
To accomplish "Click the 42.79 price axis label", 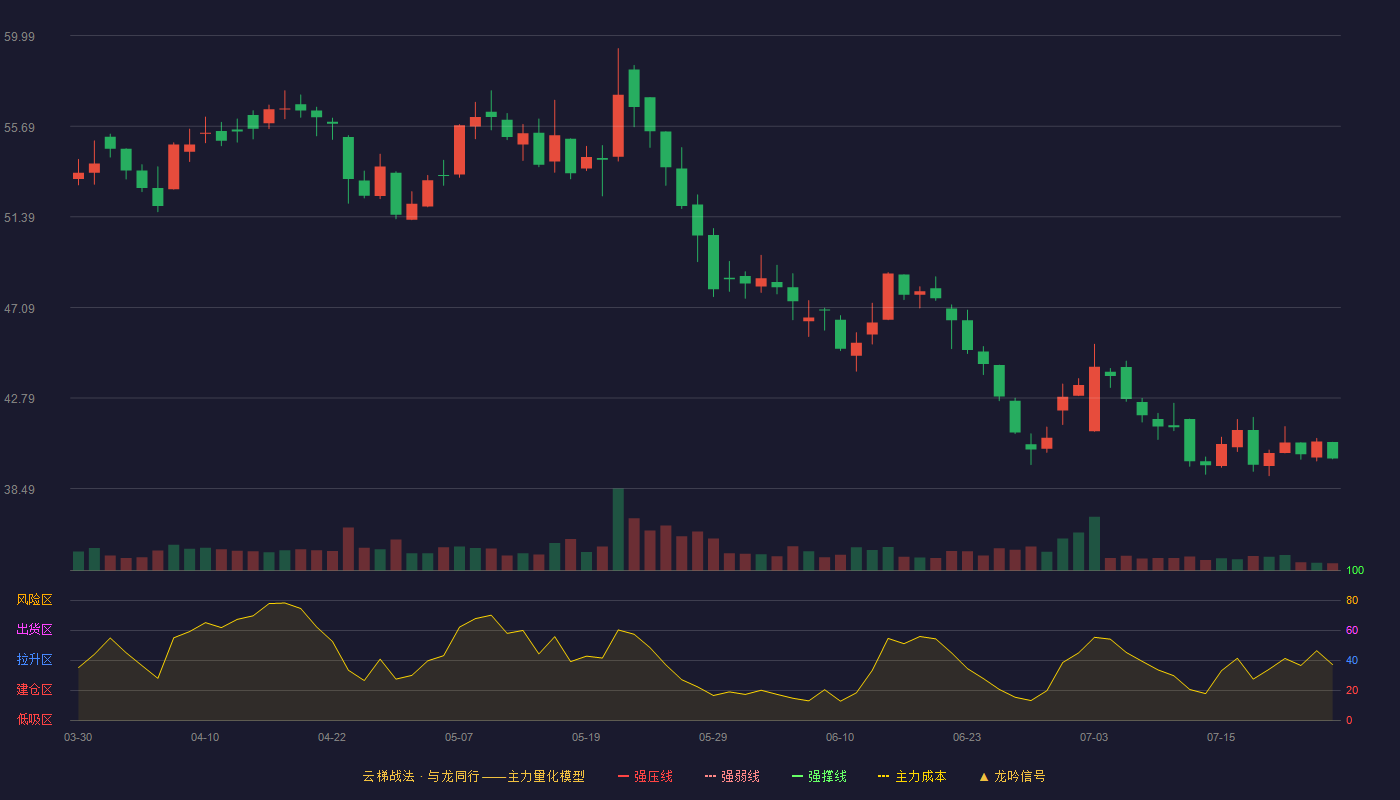I will 19,399.
